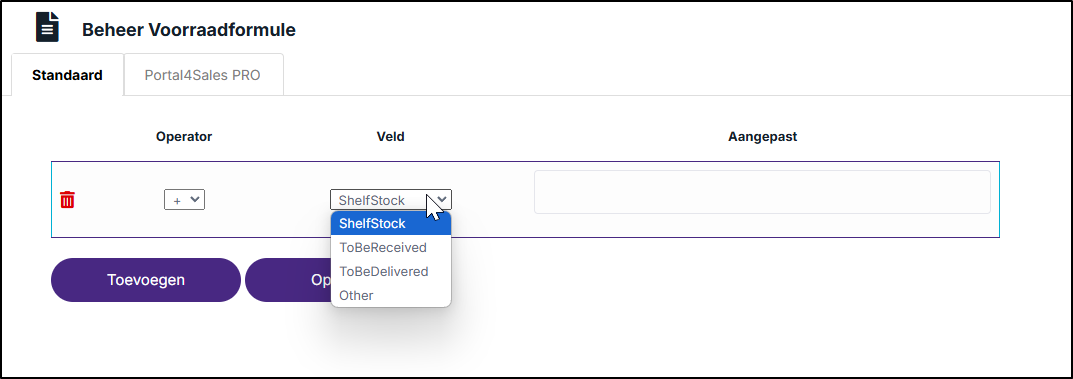Viewport: 1073px width, 379px height.
Task: Click the down chevron of the Operator selector
Action: pos(195,199)
